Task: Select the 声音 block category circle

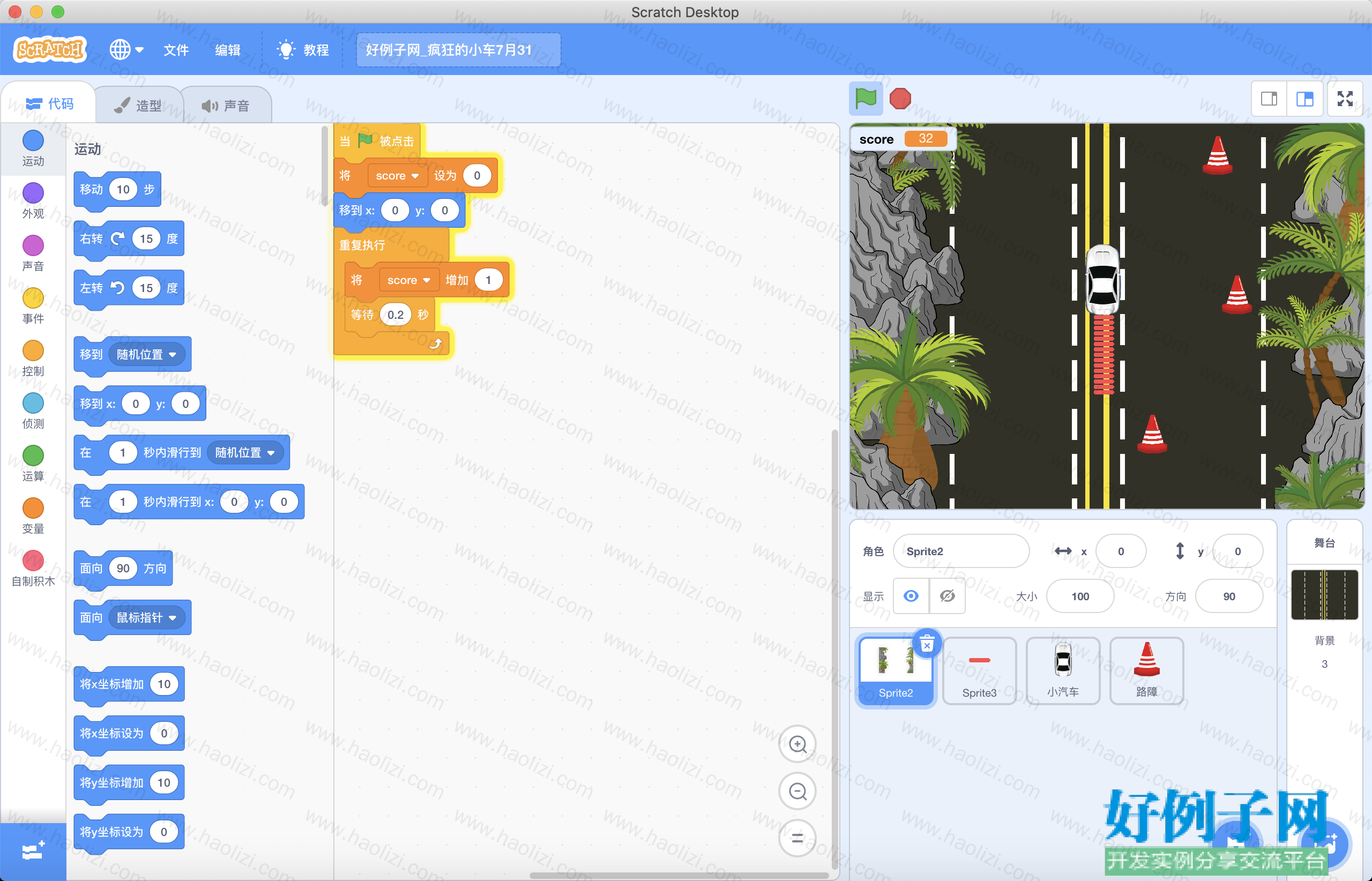Action: 33,245
